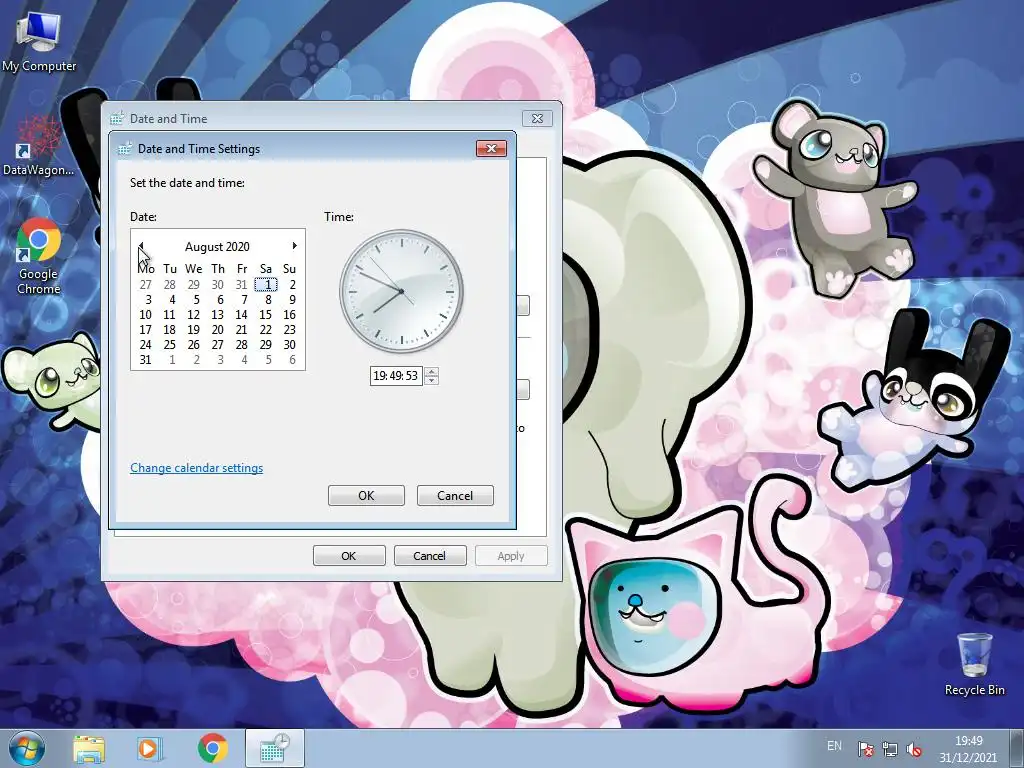Open the EN language indicator
This screenshot has width=1024, height=768.
[834, 746]
